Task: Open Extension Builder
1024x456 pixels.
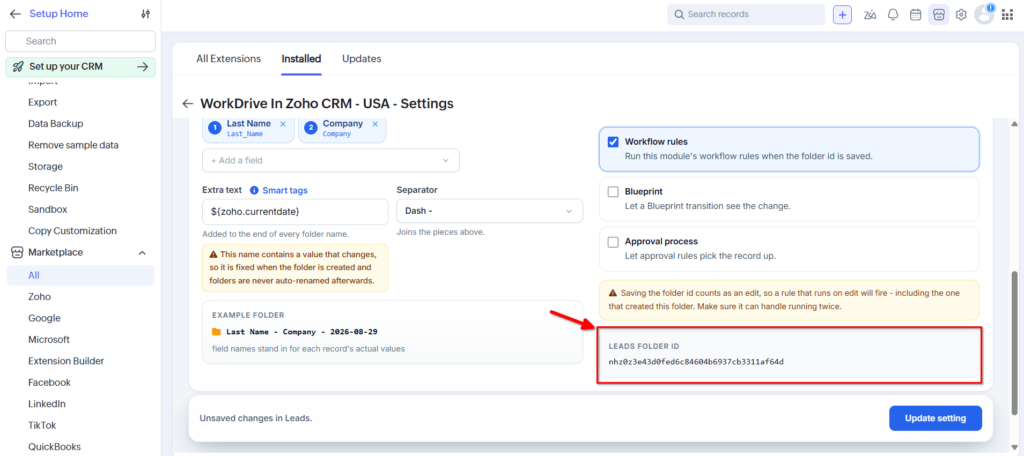Action: pos(66,361)
